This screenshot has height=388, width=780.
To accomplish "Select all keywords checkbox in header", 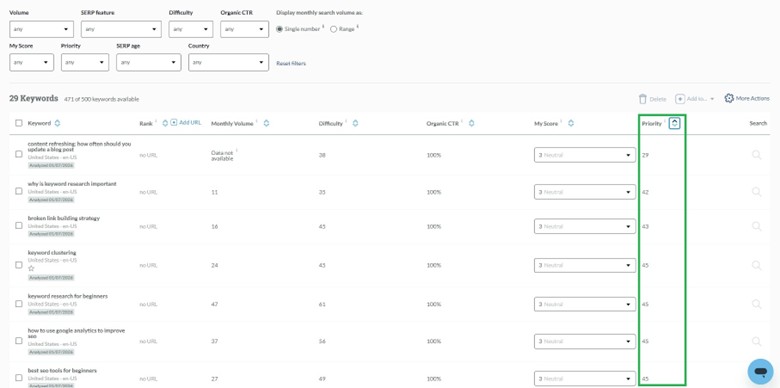I will point(19,123).
